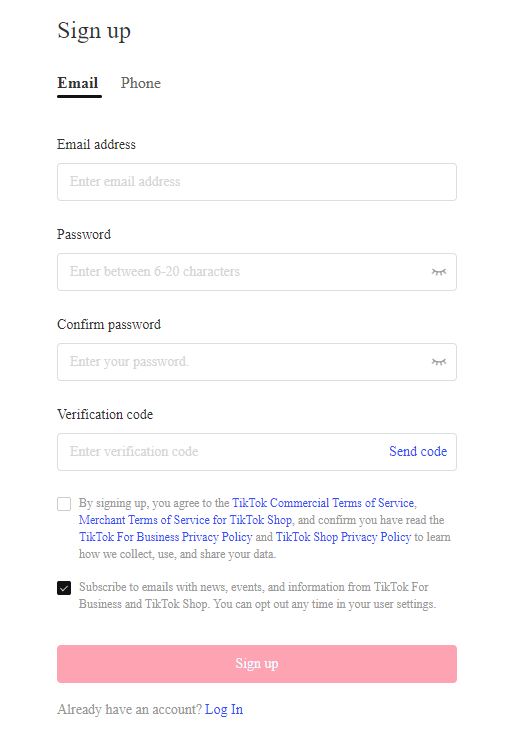This screenshot has width=506, height=737.
Task: Click the Email address field label
Action: pos(96,144)
